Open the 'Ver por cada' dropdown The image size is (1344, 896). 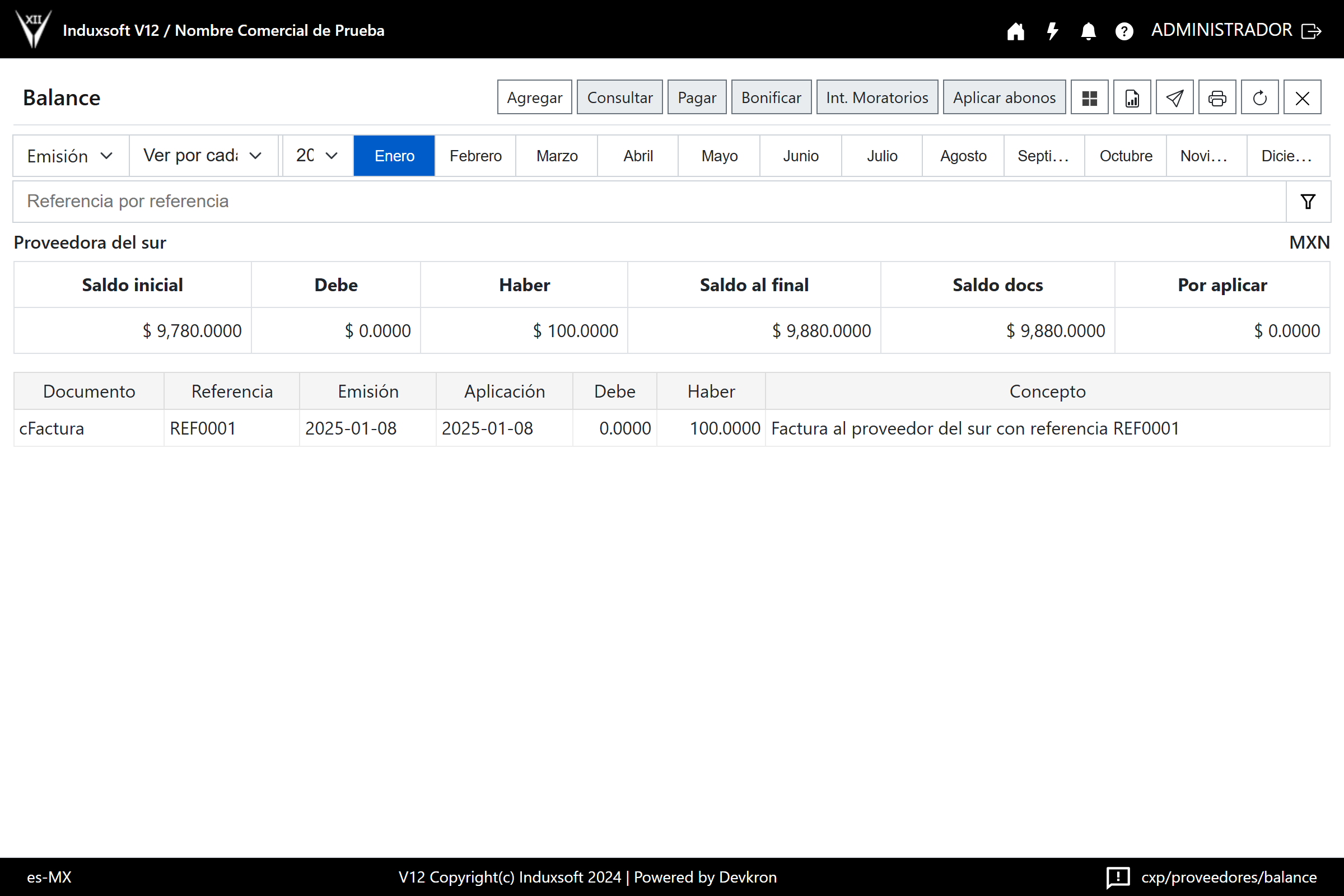click(203, 156)
